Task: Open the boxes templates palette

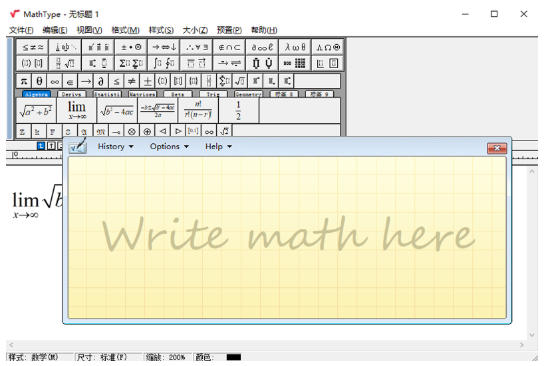Action: [x=327, y=63]
